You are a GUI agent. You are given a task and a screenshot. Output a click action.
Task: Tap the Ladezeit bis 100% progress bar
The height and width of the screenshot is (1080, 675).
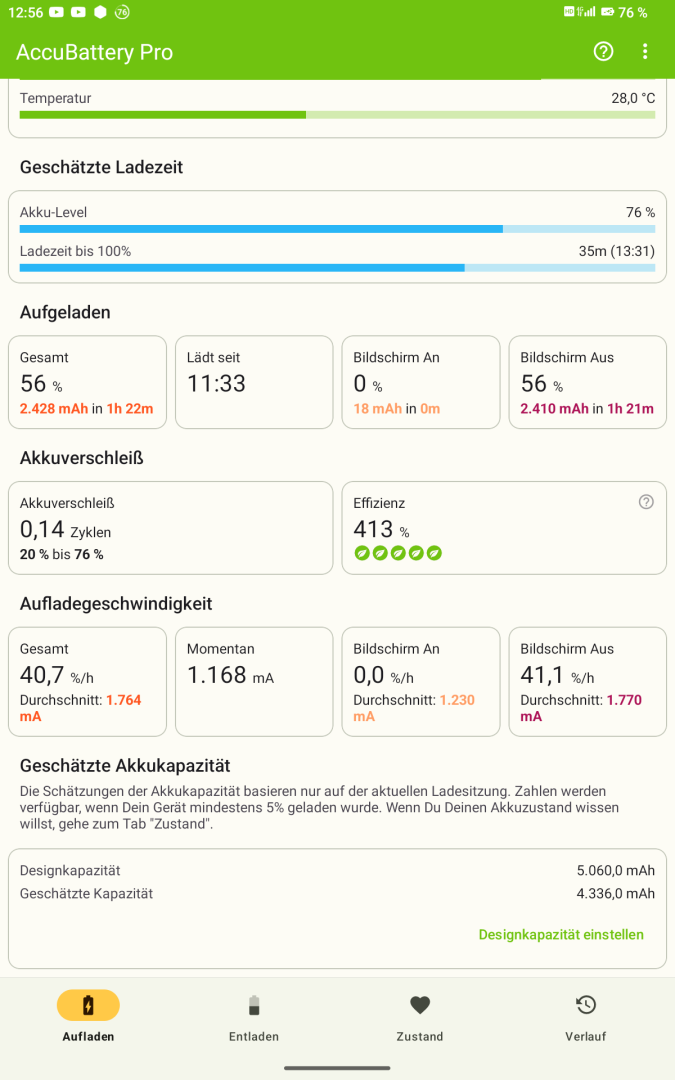[x=338, y=268]
